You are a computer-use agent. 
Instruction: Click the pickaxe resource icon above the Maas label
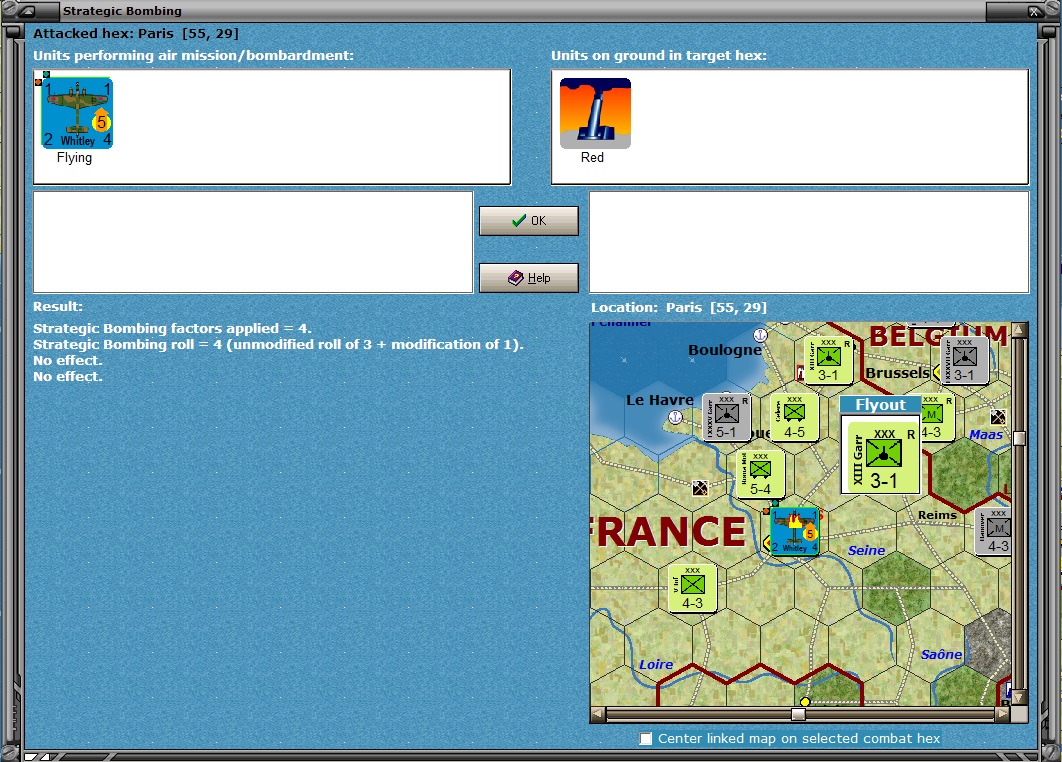click(998, 417)
